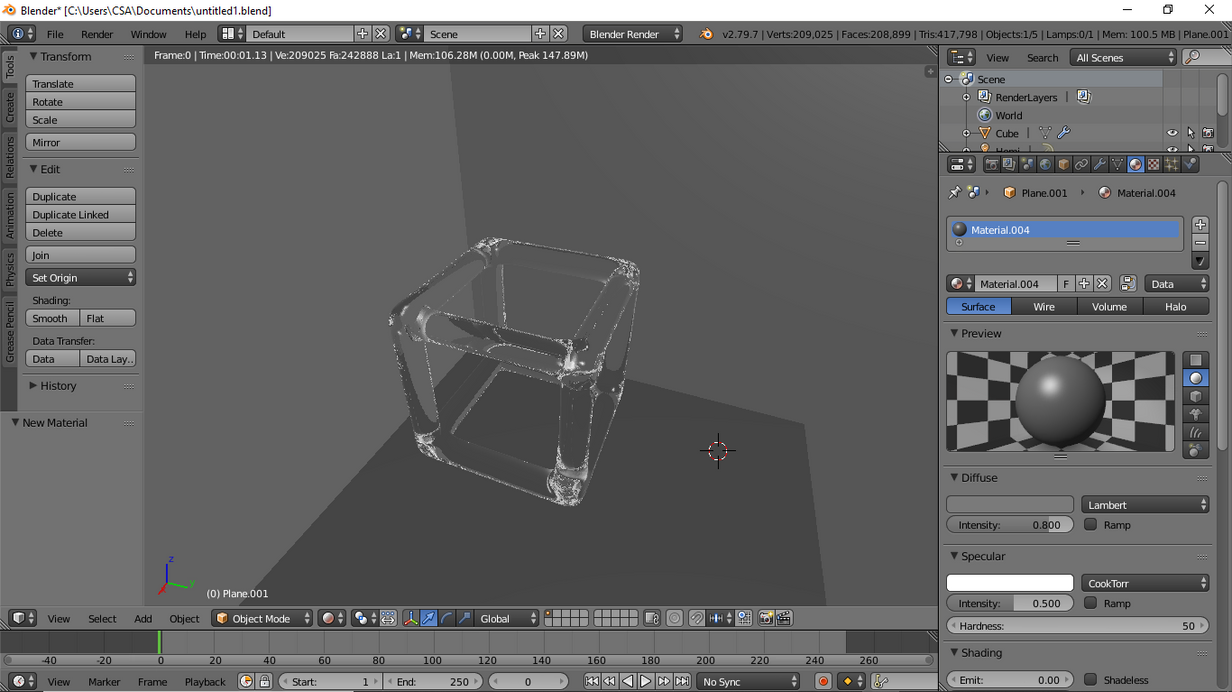
Task: Open the Render menu
Action: [97, 34]
